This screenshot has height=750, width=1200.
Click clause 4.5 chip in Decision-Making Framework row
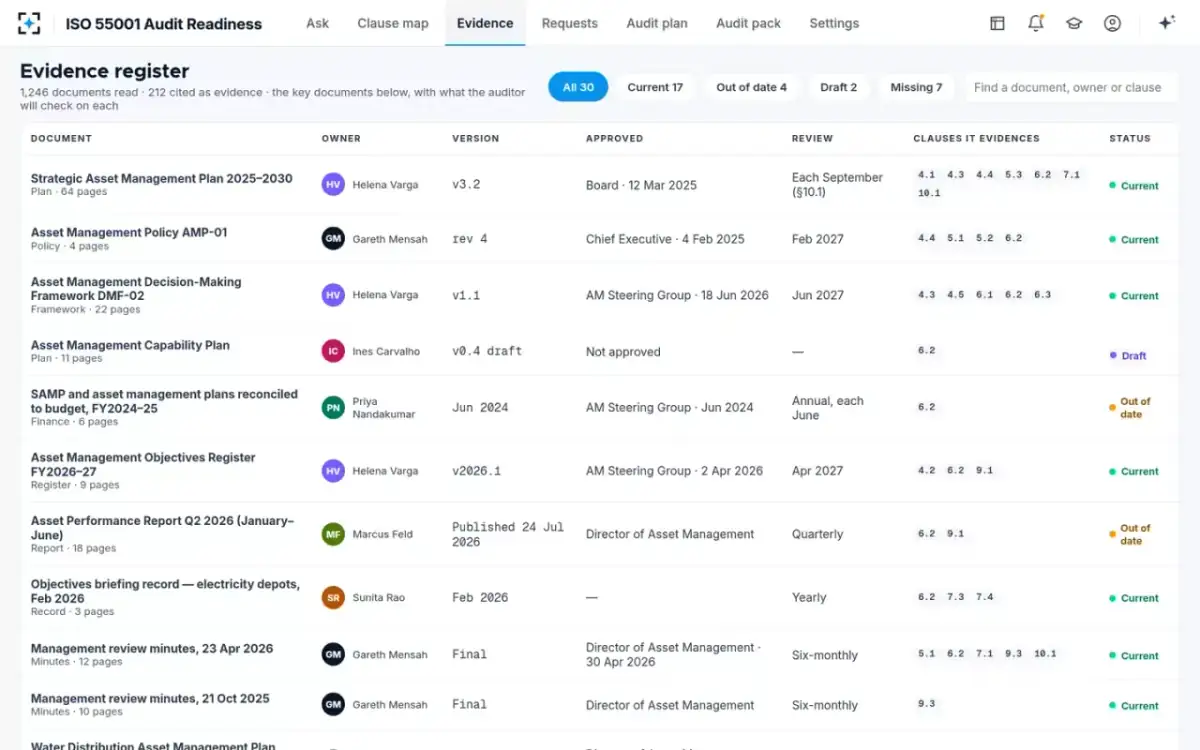click(956, 295)
